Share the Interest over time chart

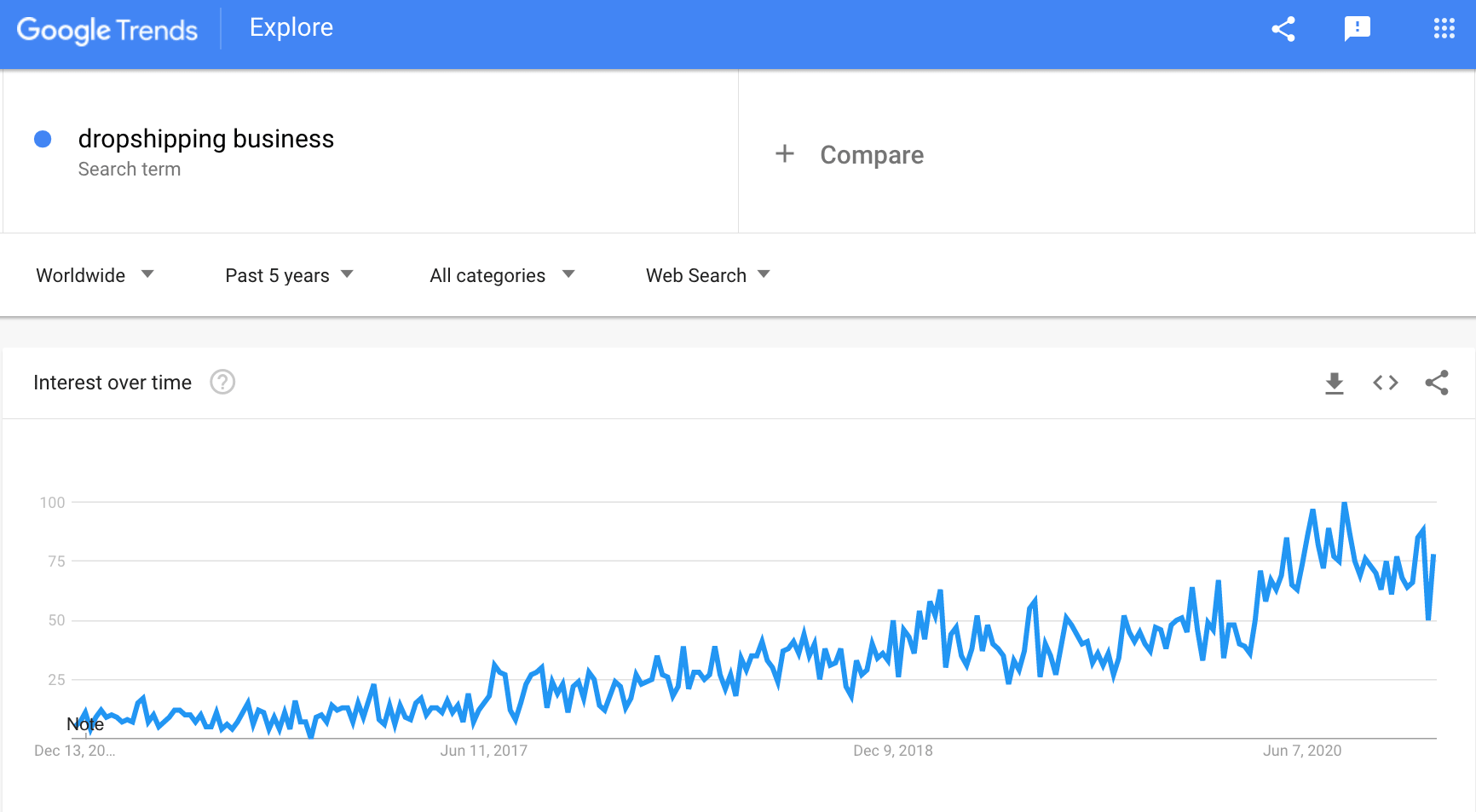[x=1437, y=383]
